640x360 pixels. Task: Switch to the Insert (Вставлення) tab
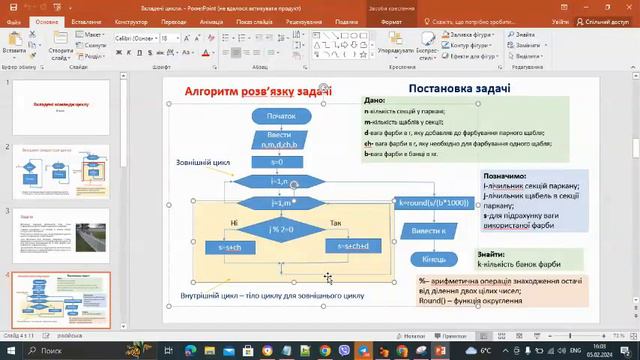click(86, 22)
